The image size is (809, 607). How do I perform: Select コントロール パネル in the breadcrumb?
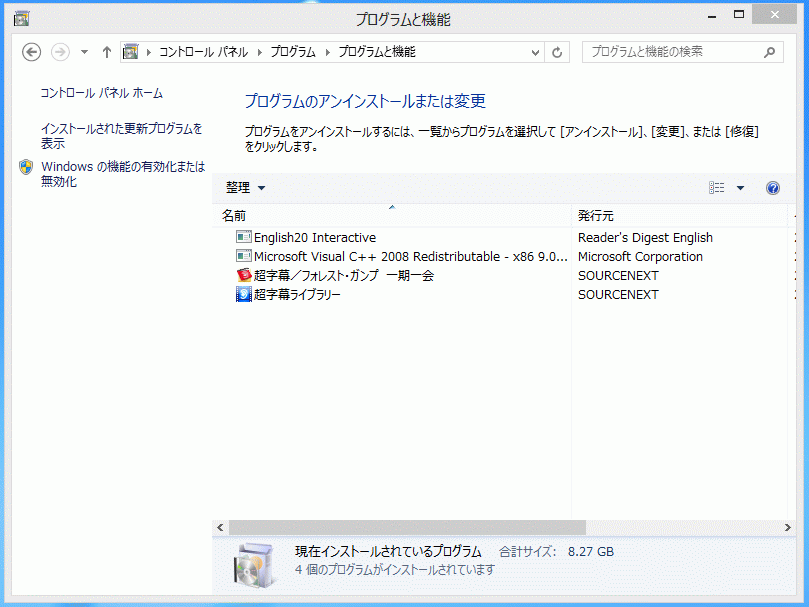[x=203, y=52]
